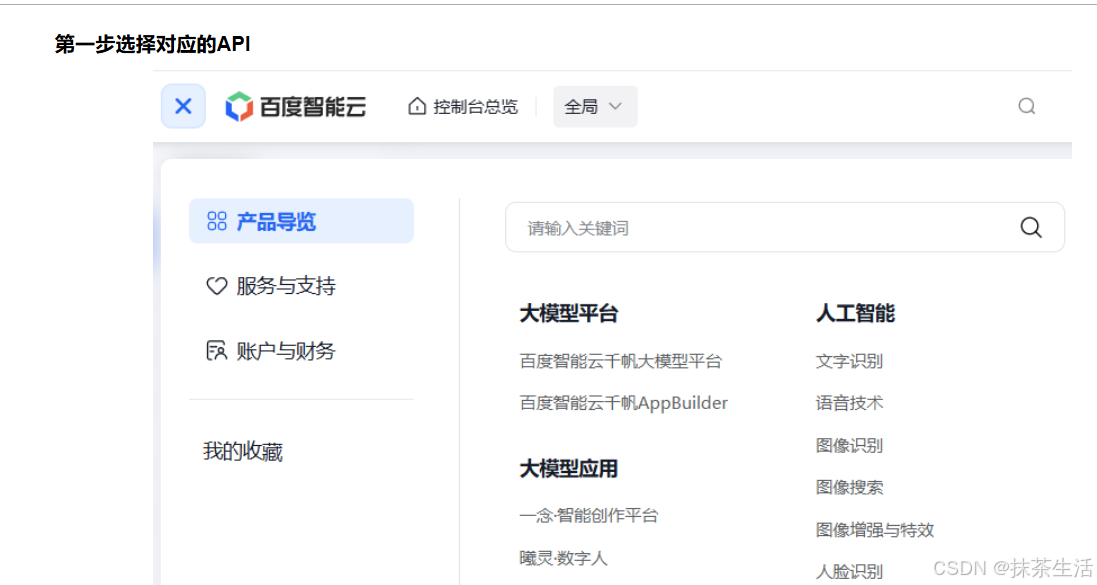
Task: Click the grid icon beside 产品导览
Action: pos(217,221)
